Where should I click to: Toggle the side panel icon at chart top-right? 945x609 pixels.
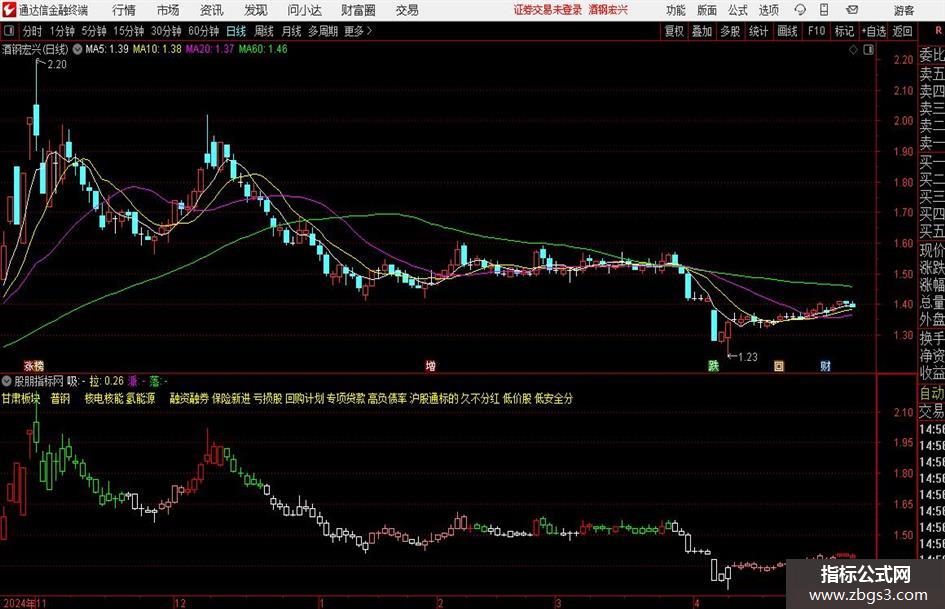click(x=868, y=49)
